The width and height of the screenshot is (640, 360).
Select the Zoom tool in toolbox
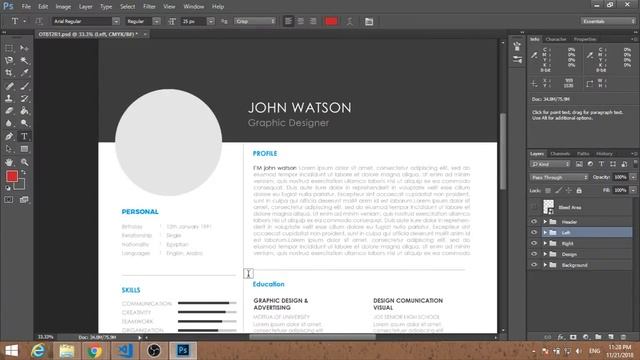click(24, 162)
